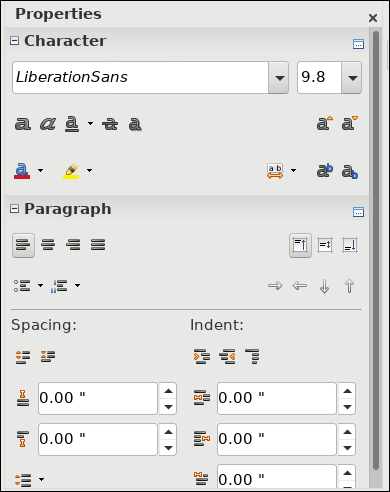Decrement before text indent value
This screenshot has height=492, width=390.
point(347,407)
